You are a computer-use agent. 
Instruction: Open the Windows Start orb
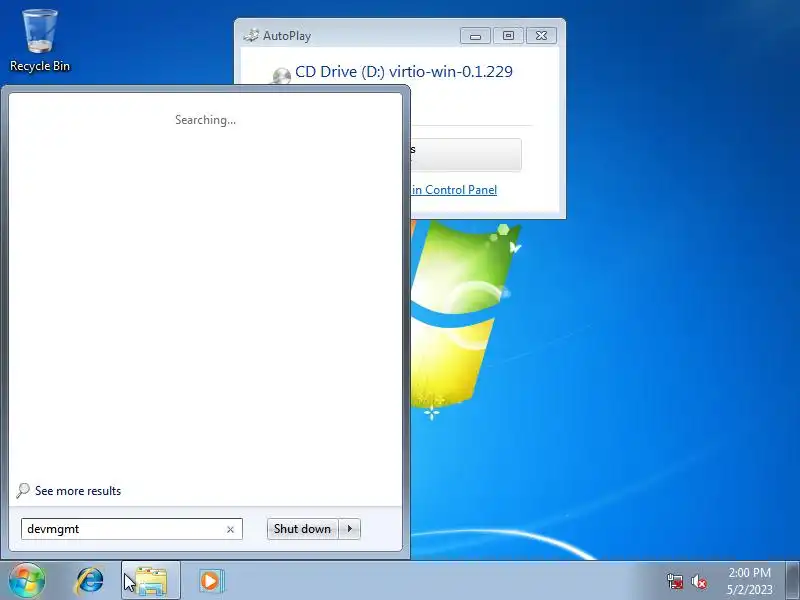coord(27,580)
